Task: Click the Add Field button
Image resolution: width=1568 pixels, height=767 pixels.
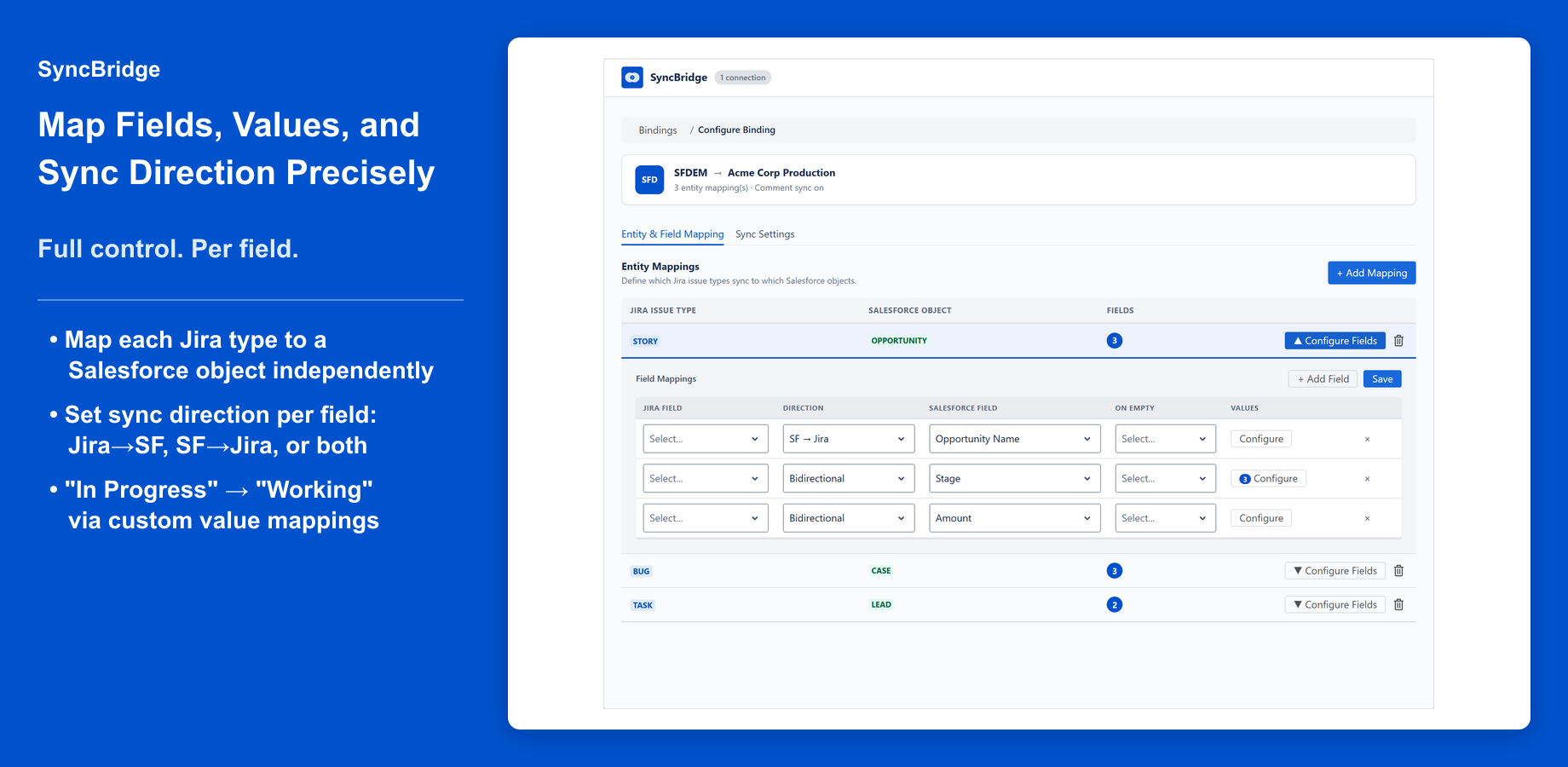Action: (x=1323, y=379)
